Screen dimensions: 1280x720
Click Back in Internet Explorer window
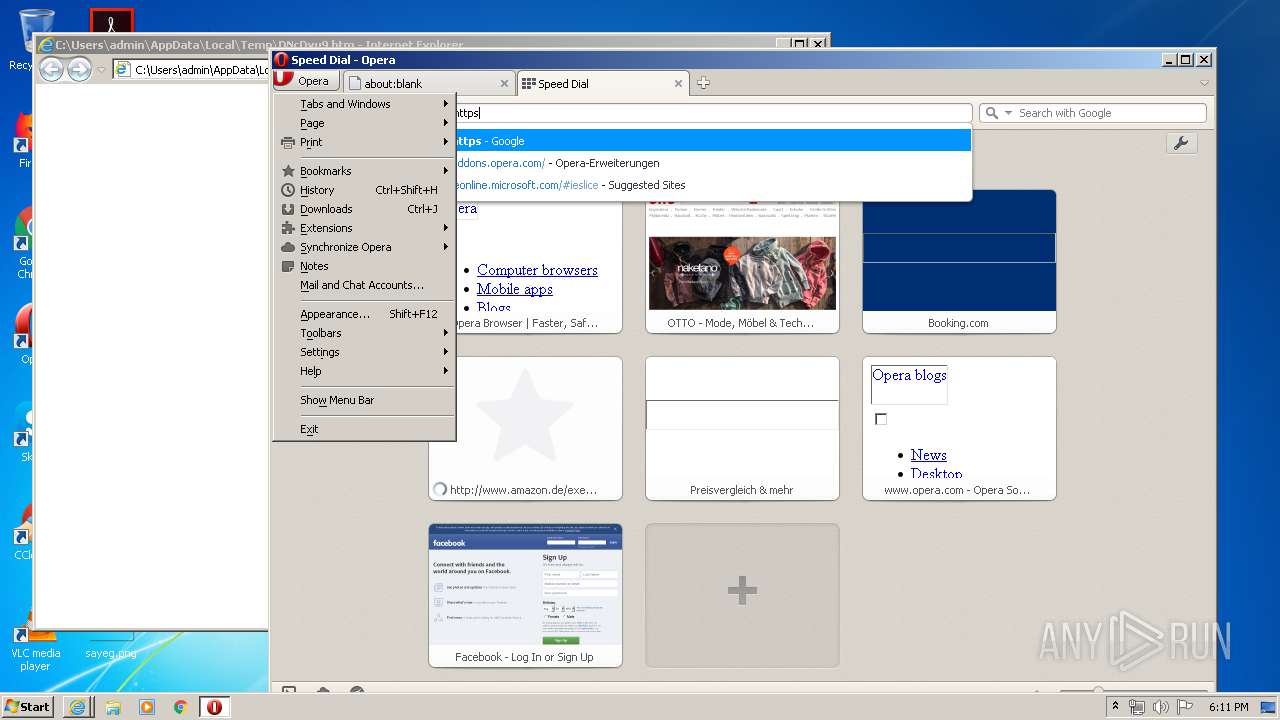point(51,69)
